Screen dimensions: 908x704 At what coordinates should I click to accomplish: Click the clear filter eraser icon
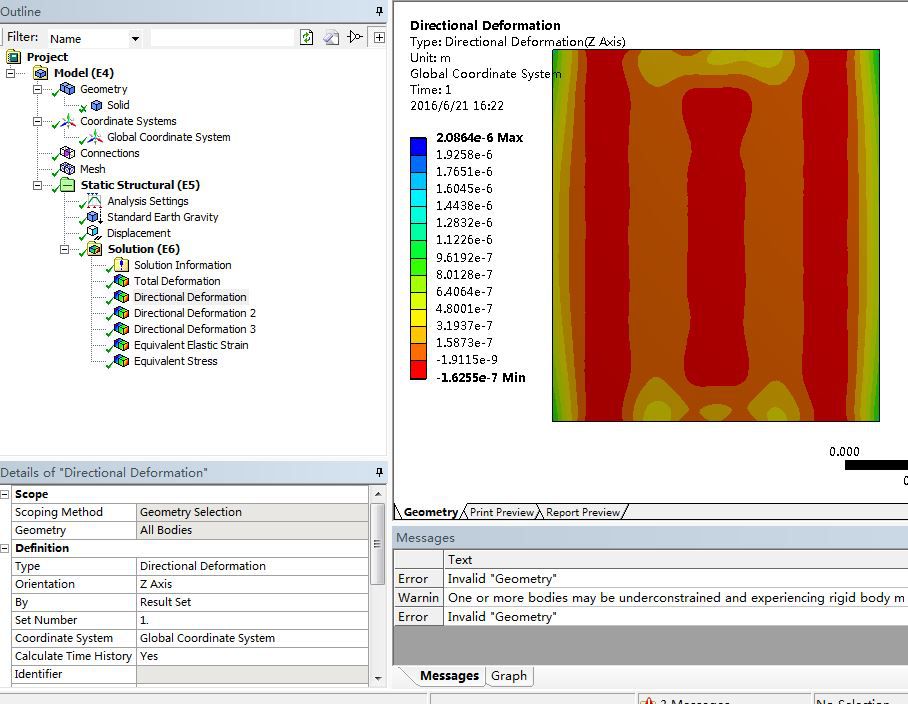[331, 38]
